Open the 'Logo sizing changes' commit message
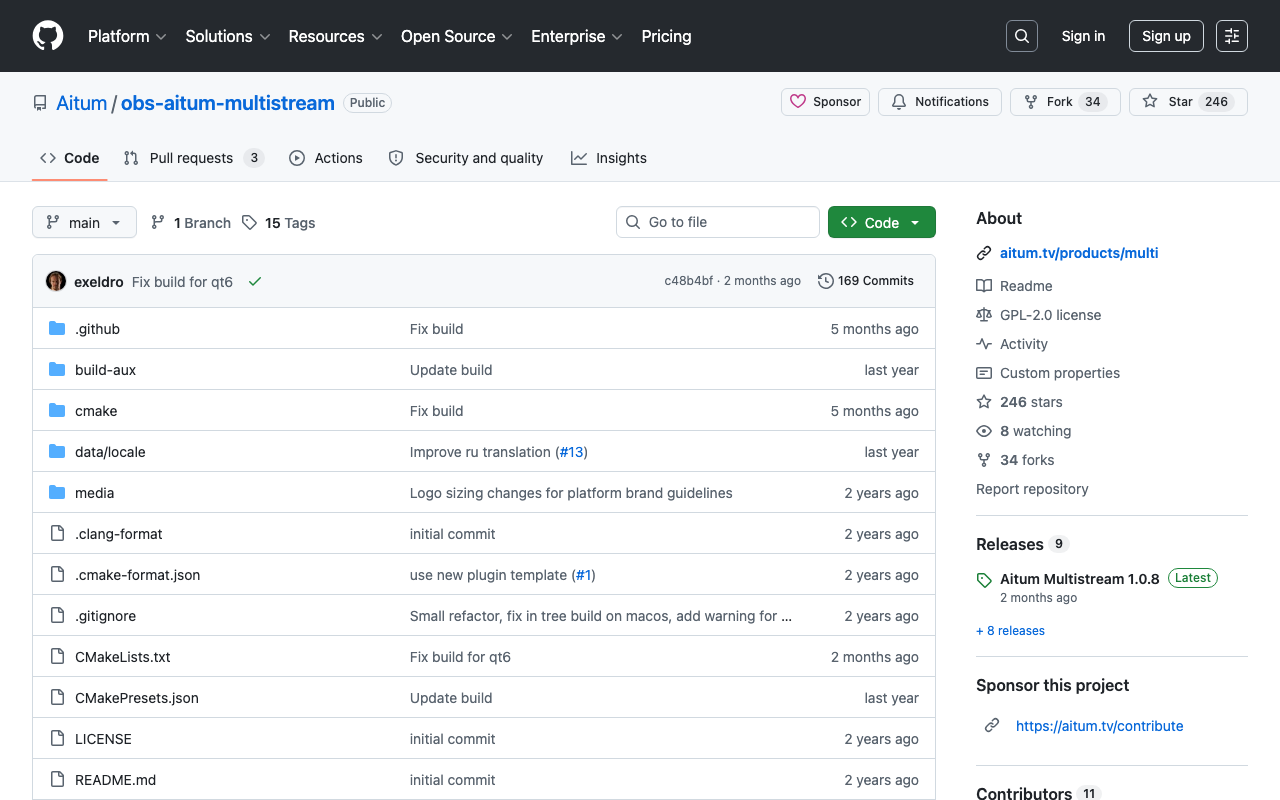Screen dimensions: 1280x800 pyautogui.click(x=571, y=493)
